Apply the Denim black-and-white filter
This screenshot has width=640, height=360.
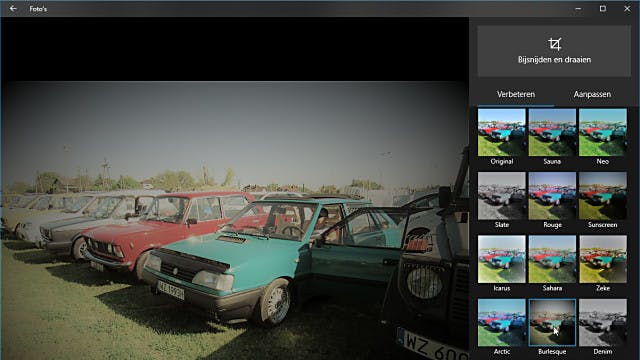coord(603,322)
